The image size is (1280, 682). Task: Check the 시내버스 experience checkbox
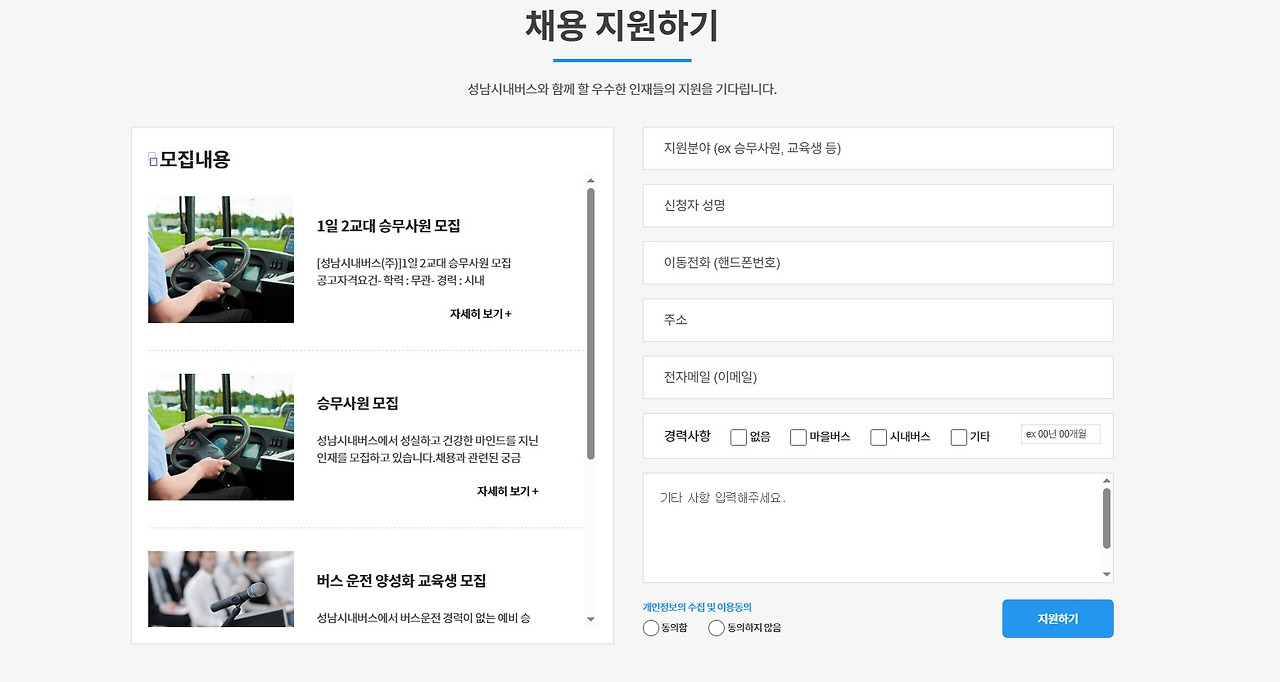tap(877, 436)
